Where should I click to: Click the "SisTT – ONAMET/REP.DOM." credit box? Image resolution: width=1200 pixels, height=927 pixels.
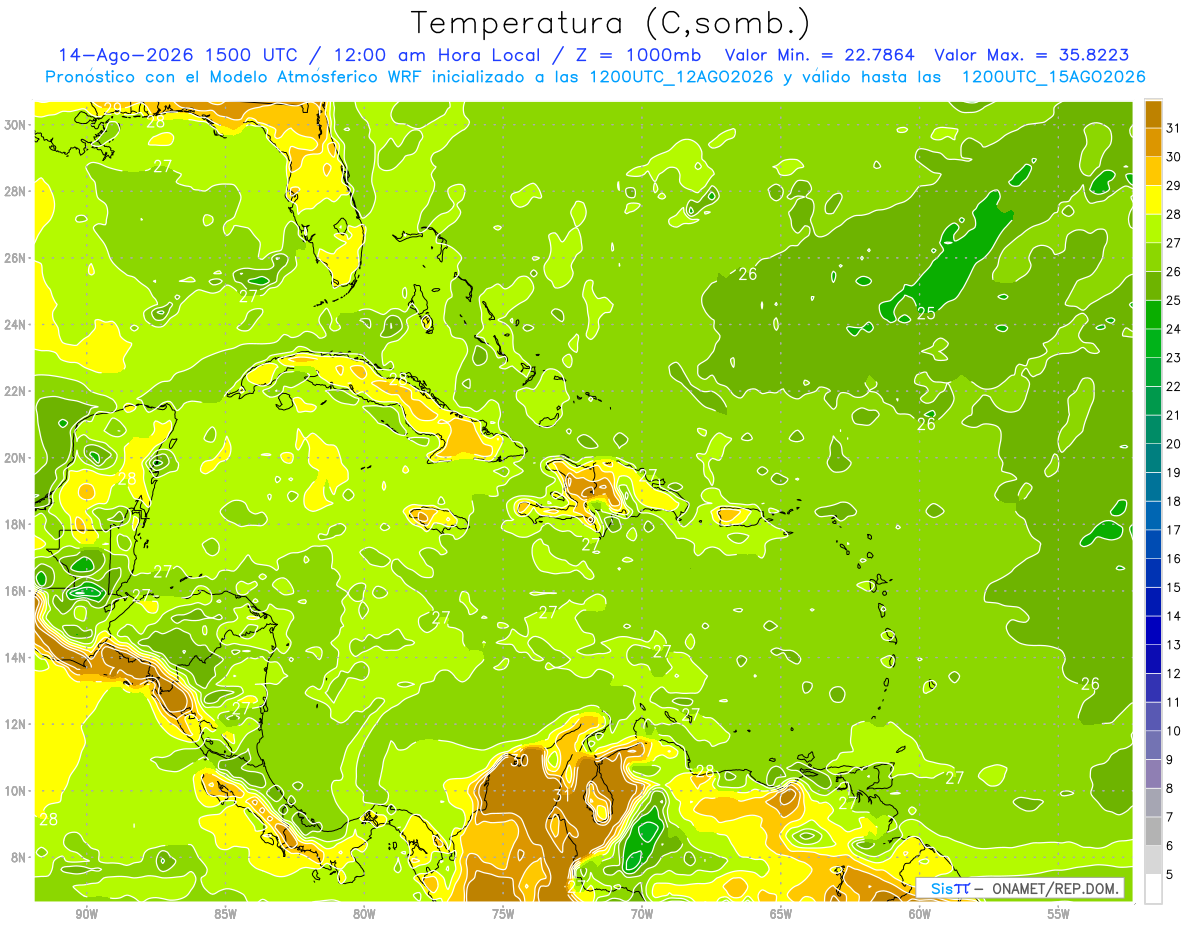tap(1021, 888)
